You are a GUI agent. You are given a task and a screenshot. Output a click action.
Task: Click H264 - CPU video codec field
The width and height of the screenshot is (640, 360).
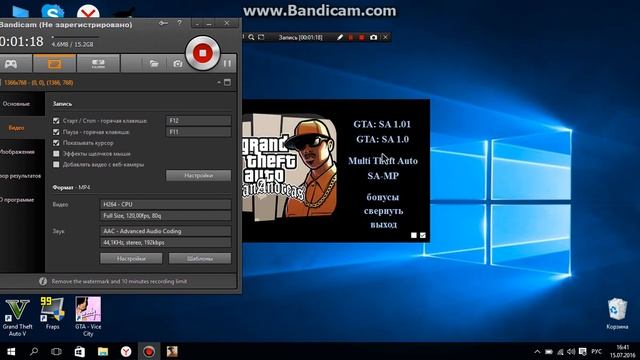click(x=165, y=204)
